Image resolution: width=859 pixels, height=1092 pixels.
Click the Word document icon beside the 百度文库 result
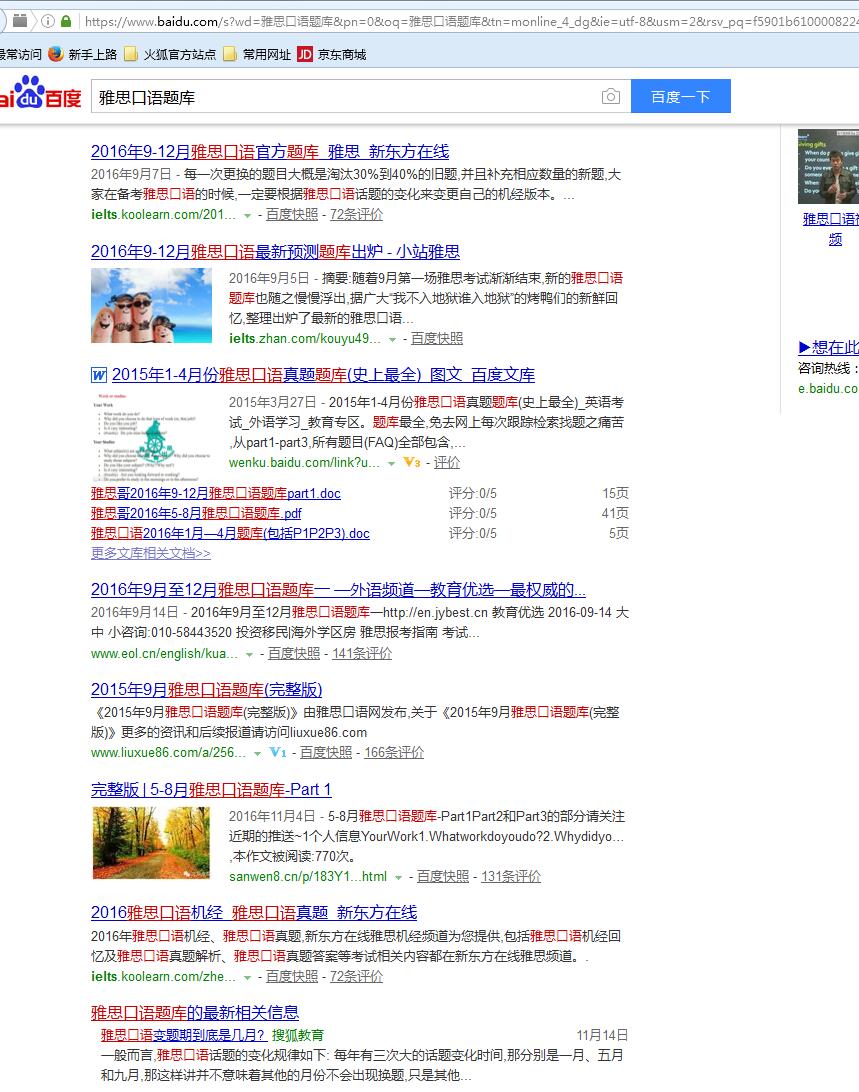tap(99, 375)
